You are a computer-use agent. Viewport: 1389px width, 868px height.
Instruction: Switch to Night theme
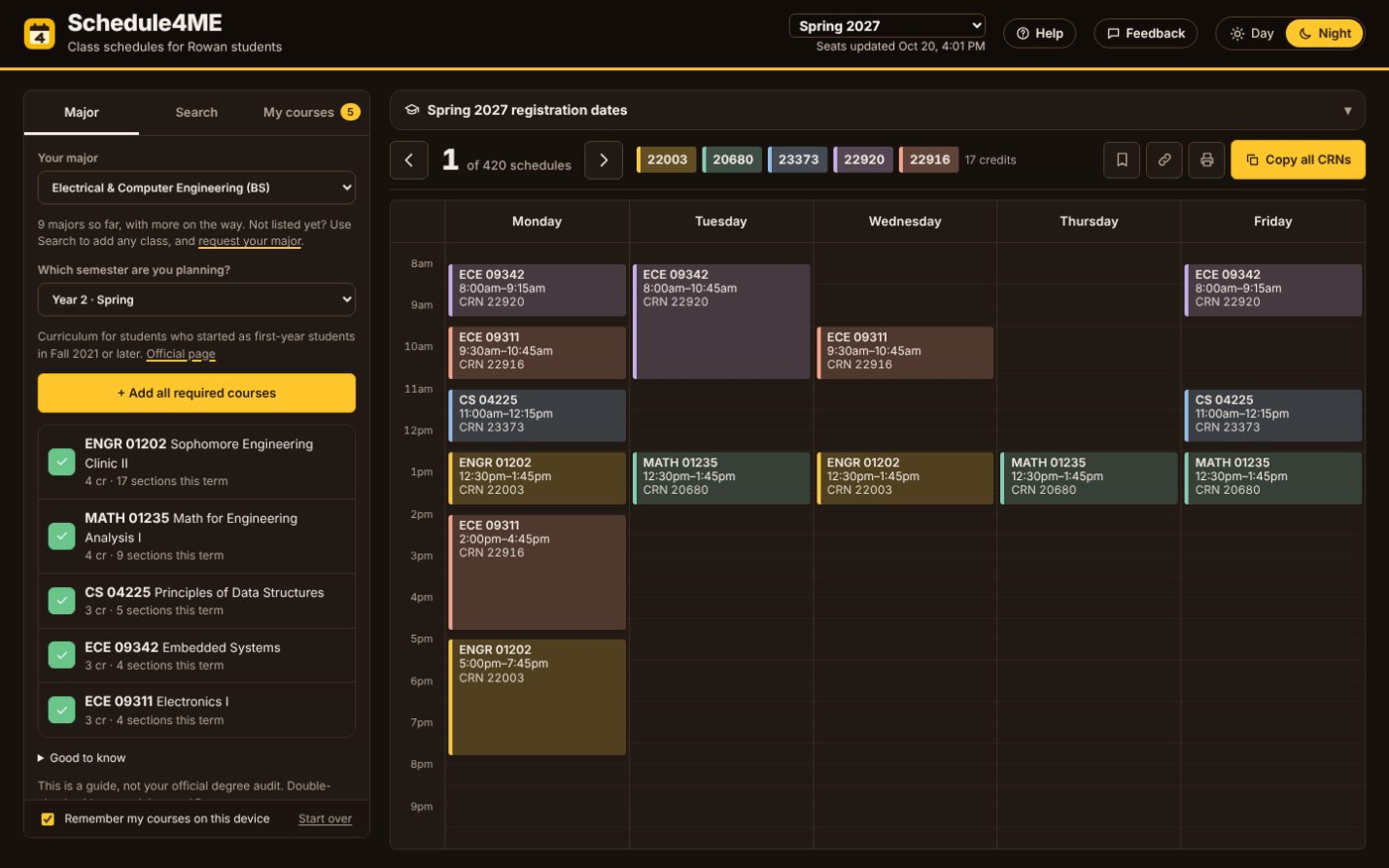(x=1325, y=34)
